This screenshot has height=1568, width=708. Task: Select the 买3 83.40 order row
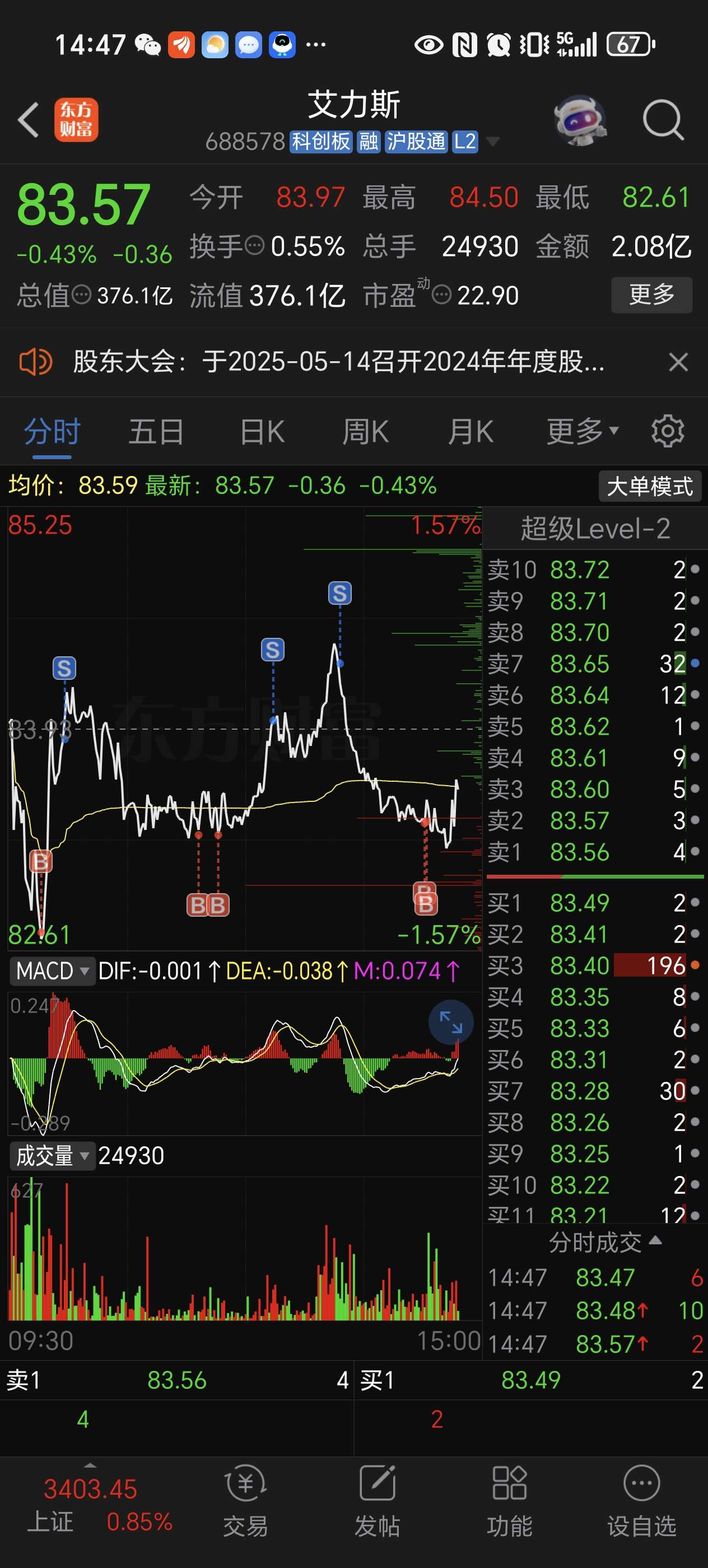595,965
